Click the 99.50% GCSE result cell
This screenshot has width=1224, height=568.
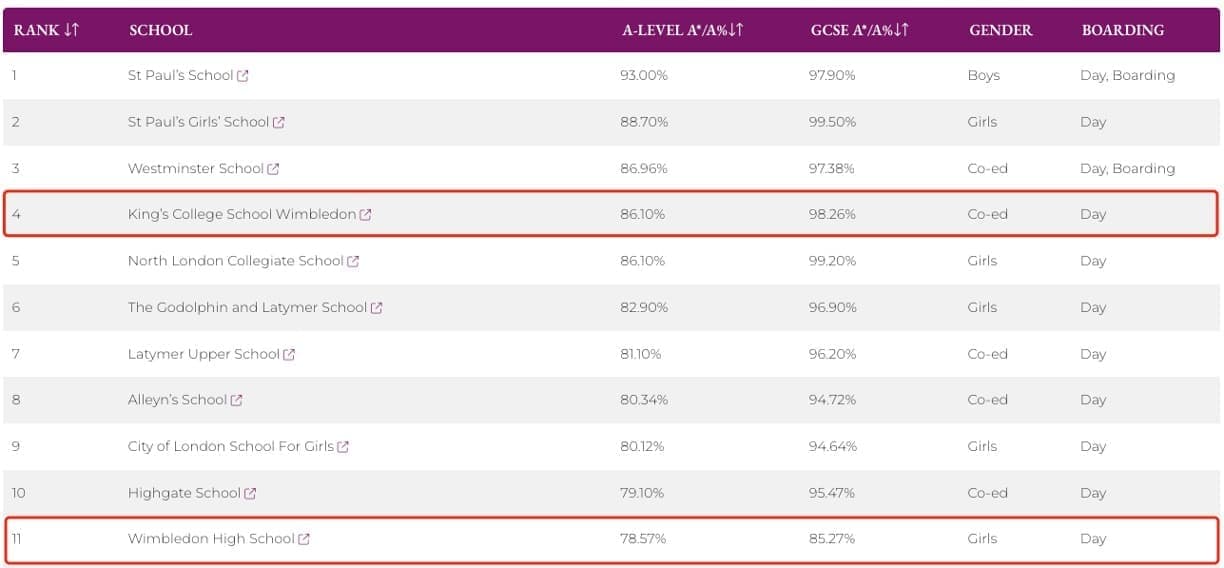click(x=832, y=122)
